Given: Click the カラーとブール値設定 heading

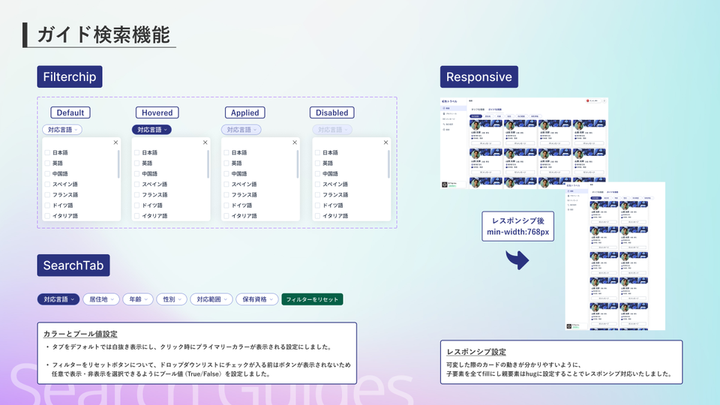Looking at the screenshot, I should [80, 334].
